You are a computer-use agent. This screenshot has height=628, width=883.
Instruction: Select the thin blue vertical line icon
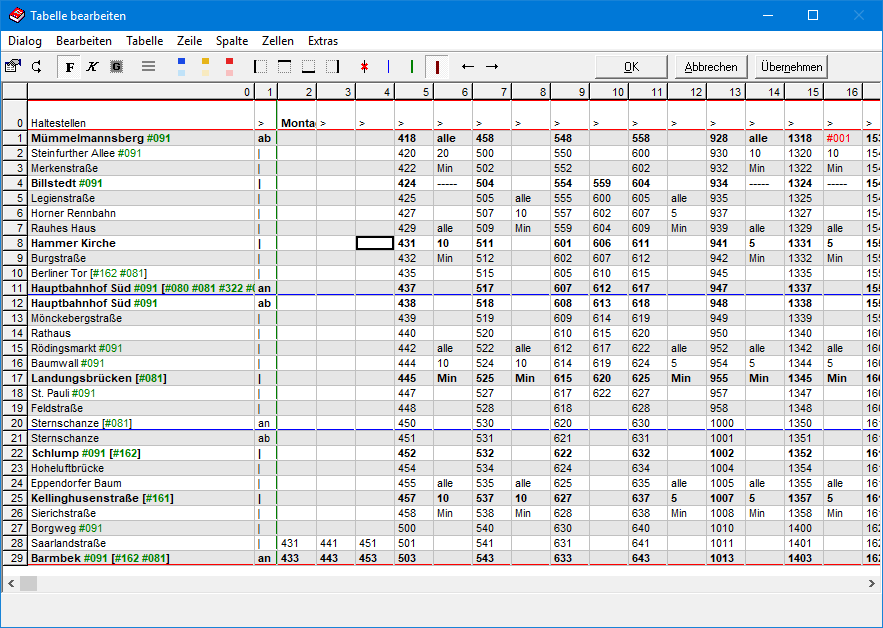pos(389,67)
